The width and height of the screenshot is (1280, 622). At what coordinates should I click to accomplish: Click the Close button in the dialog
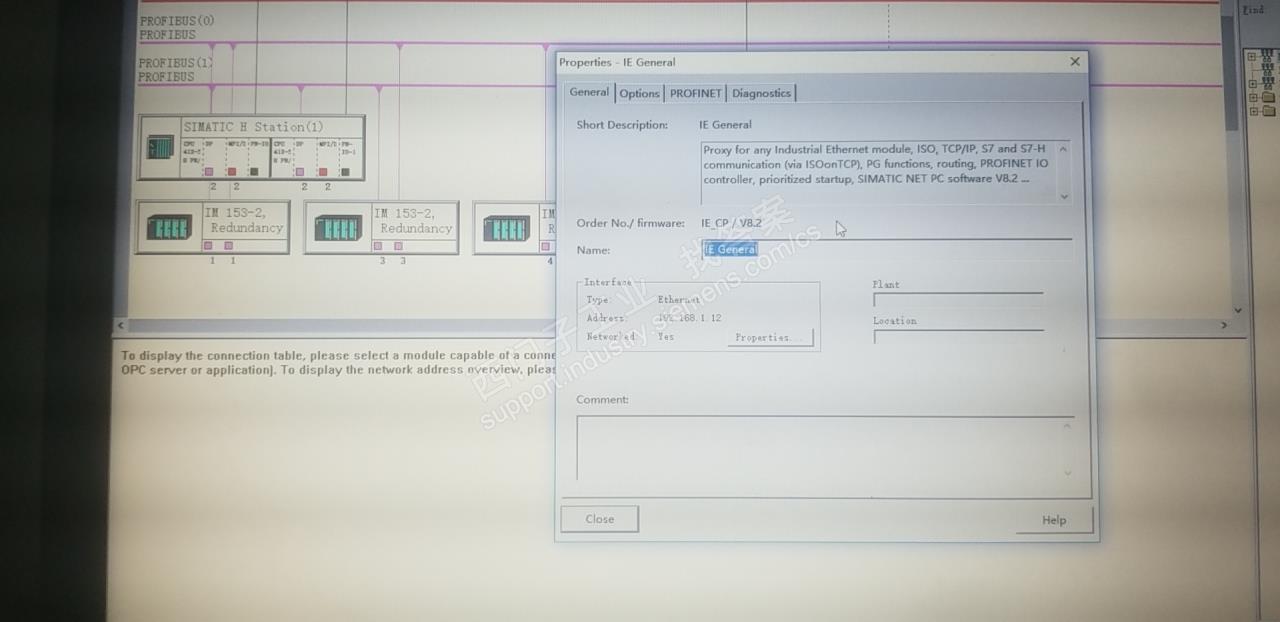pos(600,519)
